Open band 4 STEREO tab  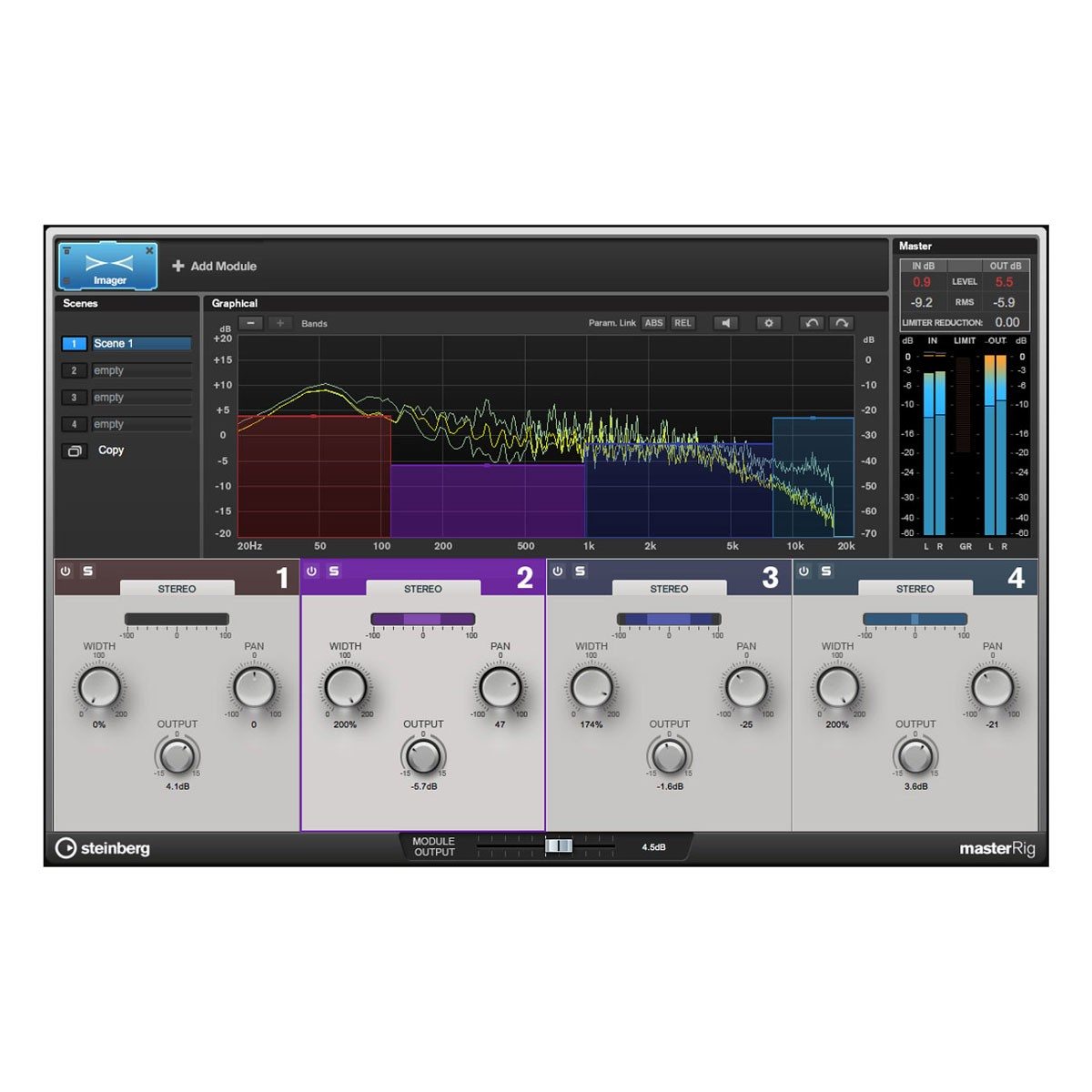[915, 589]
